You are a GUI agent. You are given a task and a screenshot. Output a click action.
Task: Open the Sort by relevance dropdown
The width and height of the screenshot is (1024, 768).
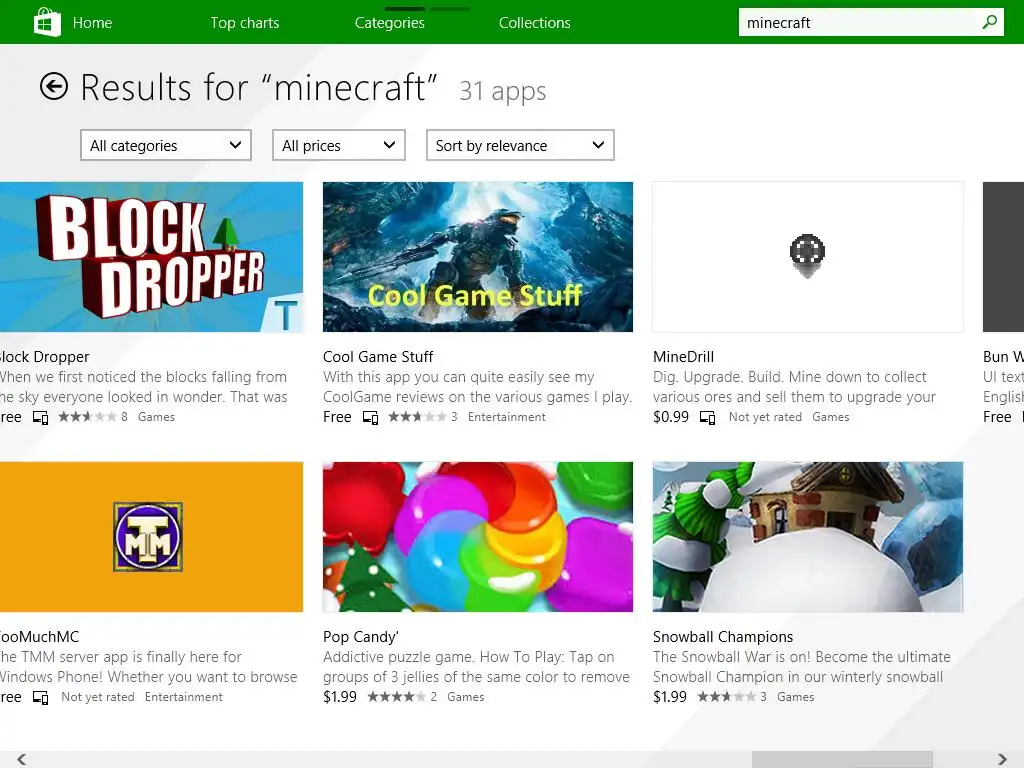pos(520,145)
